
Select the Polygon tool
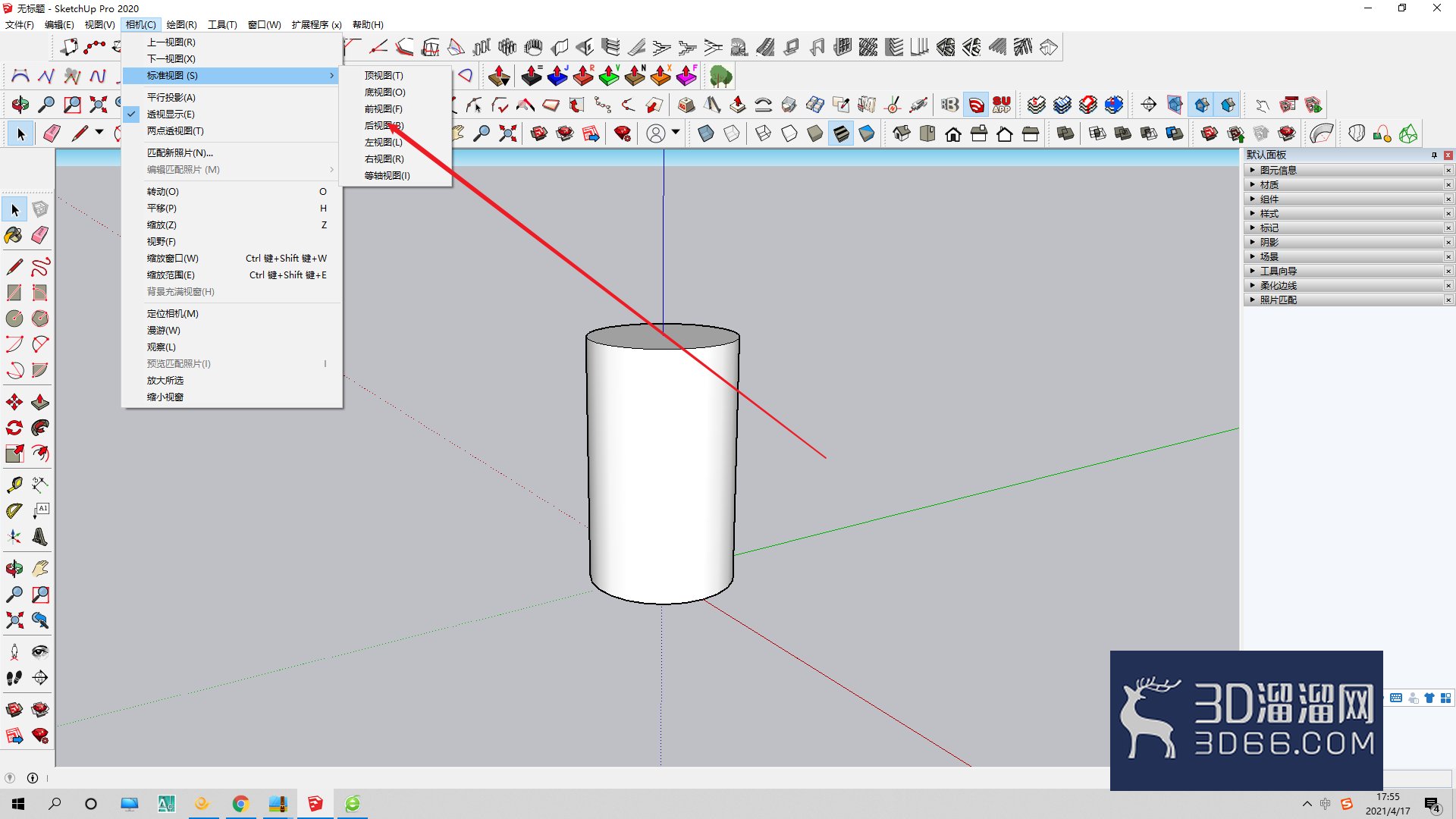pyautogui.click(x=40, y=318)
